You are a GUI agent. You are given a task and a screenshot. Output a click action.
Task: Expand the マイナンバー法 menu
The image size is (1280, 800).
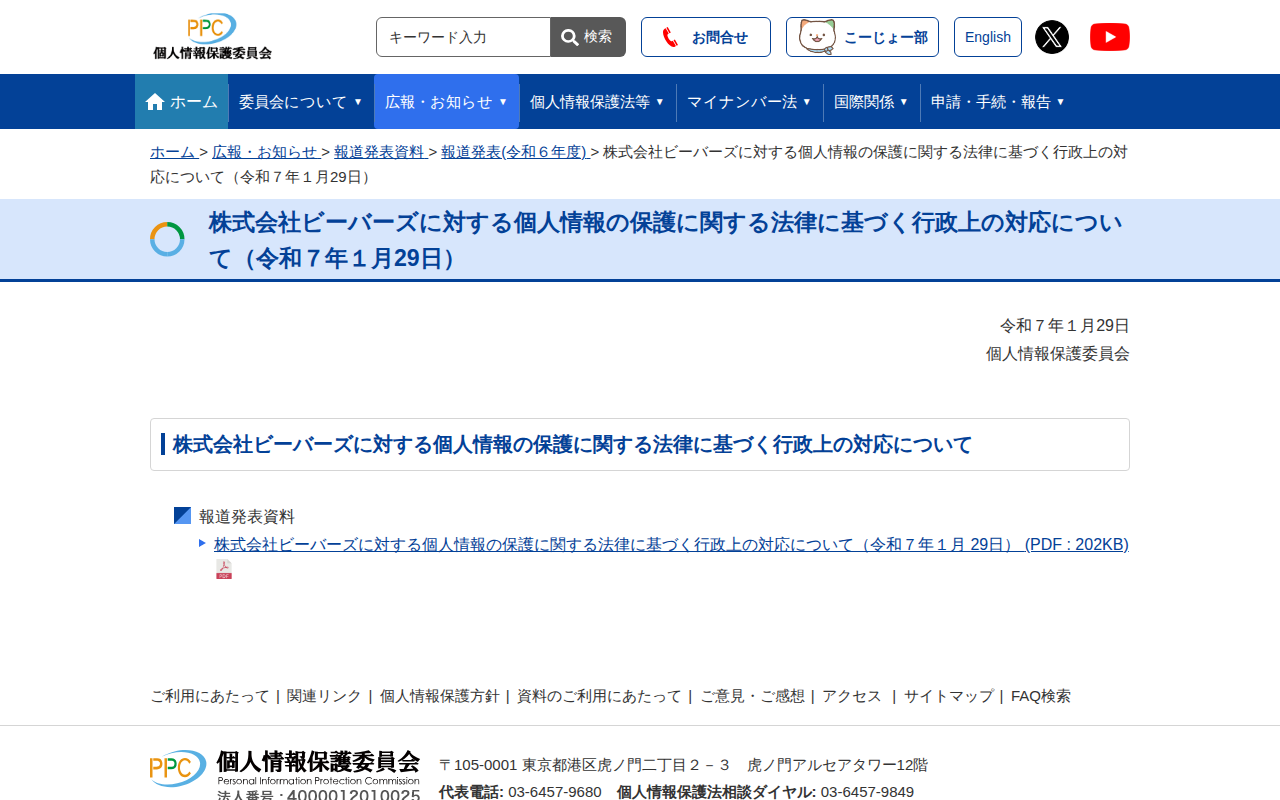(x=750, y=102)
